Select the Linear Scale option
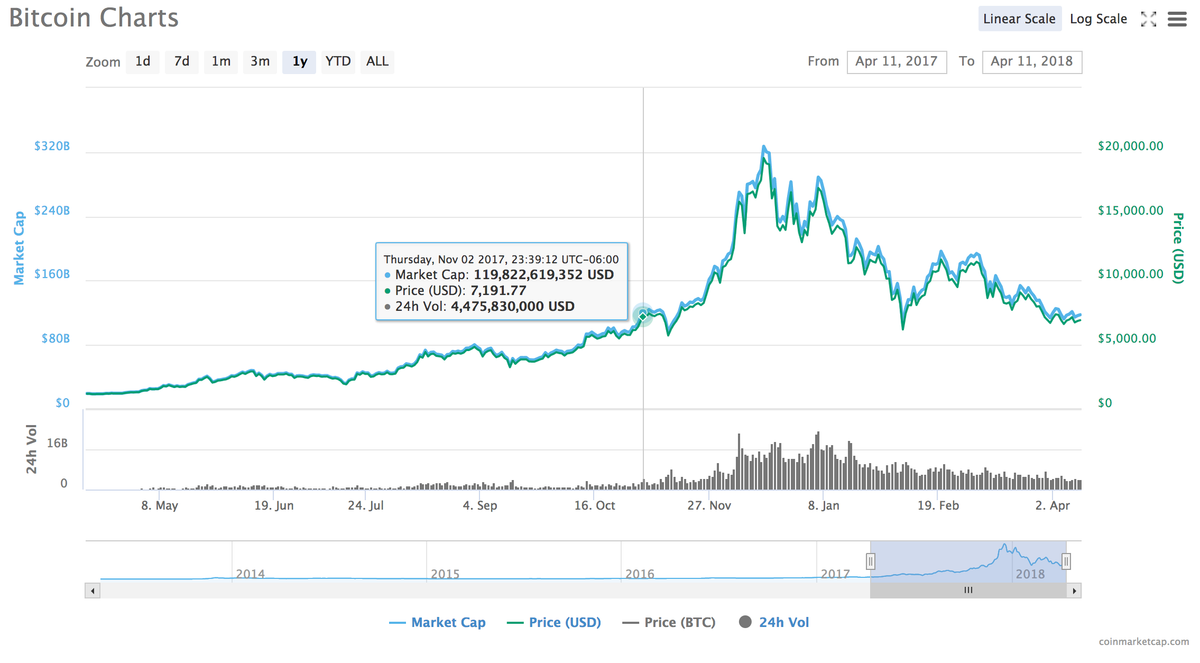This screenshot has height=663, width=1200. pyautogui.click(x=1019, y=18)
